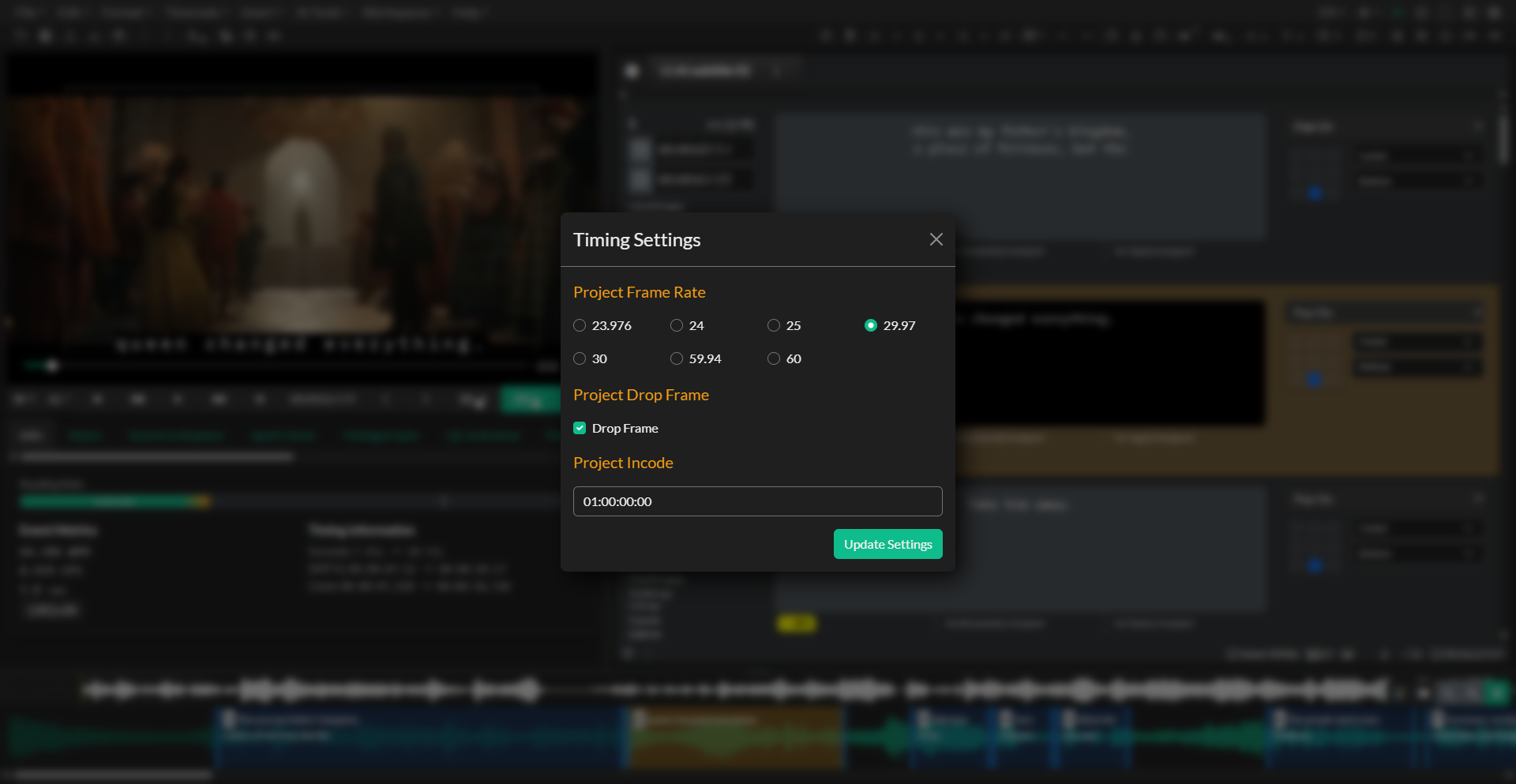This screenshot has height=784, width=1516.
Task: Open the AI Tools menu
Action: tap(321, 13)
